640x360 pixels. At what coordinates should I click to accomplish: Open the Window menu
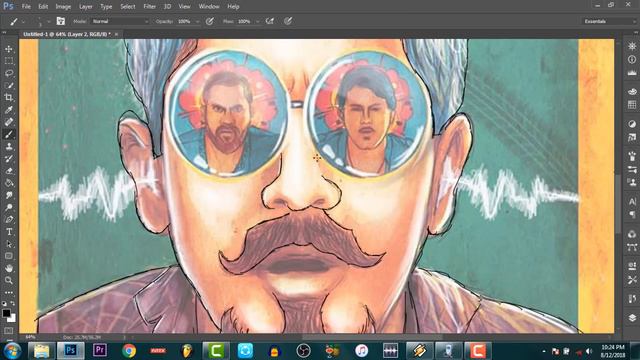click(x=209, y=7)
